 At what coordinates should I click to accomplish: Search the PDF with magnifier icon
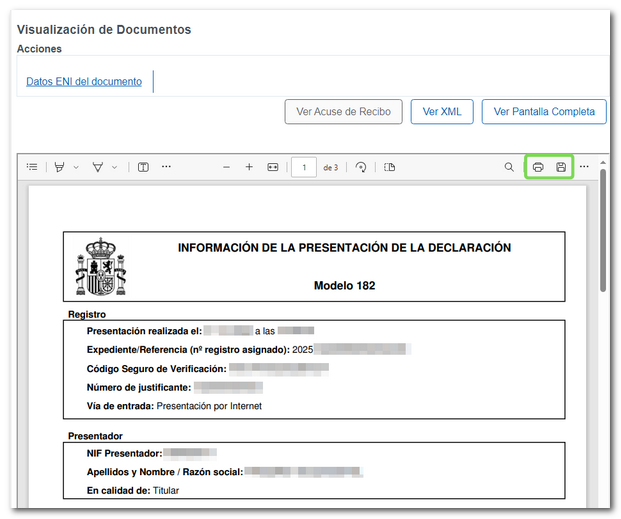(509, 167)
